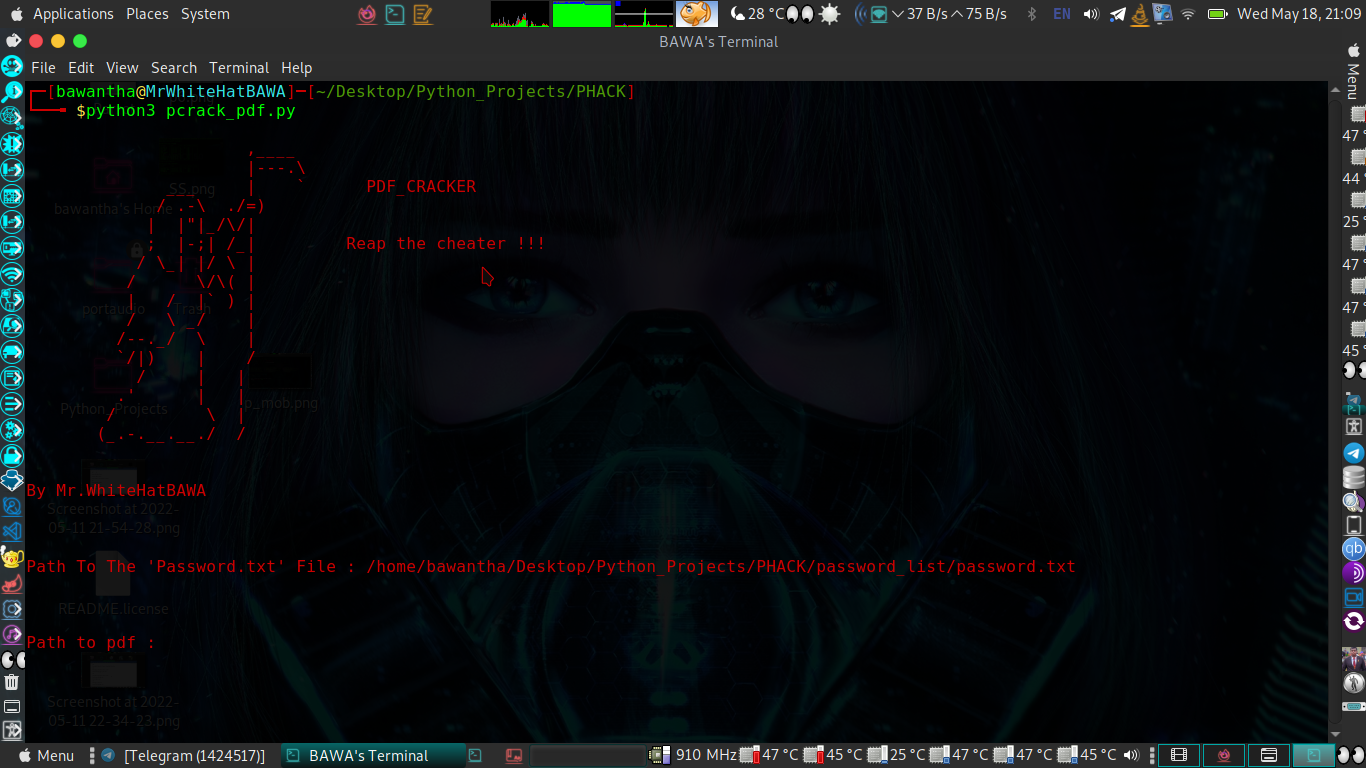The width and height of the screenshot is (1366, 768).
Task: Click the Eyes applet in the top panel
Action: 800,14
